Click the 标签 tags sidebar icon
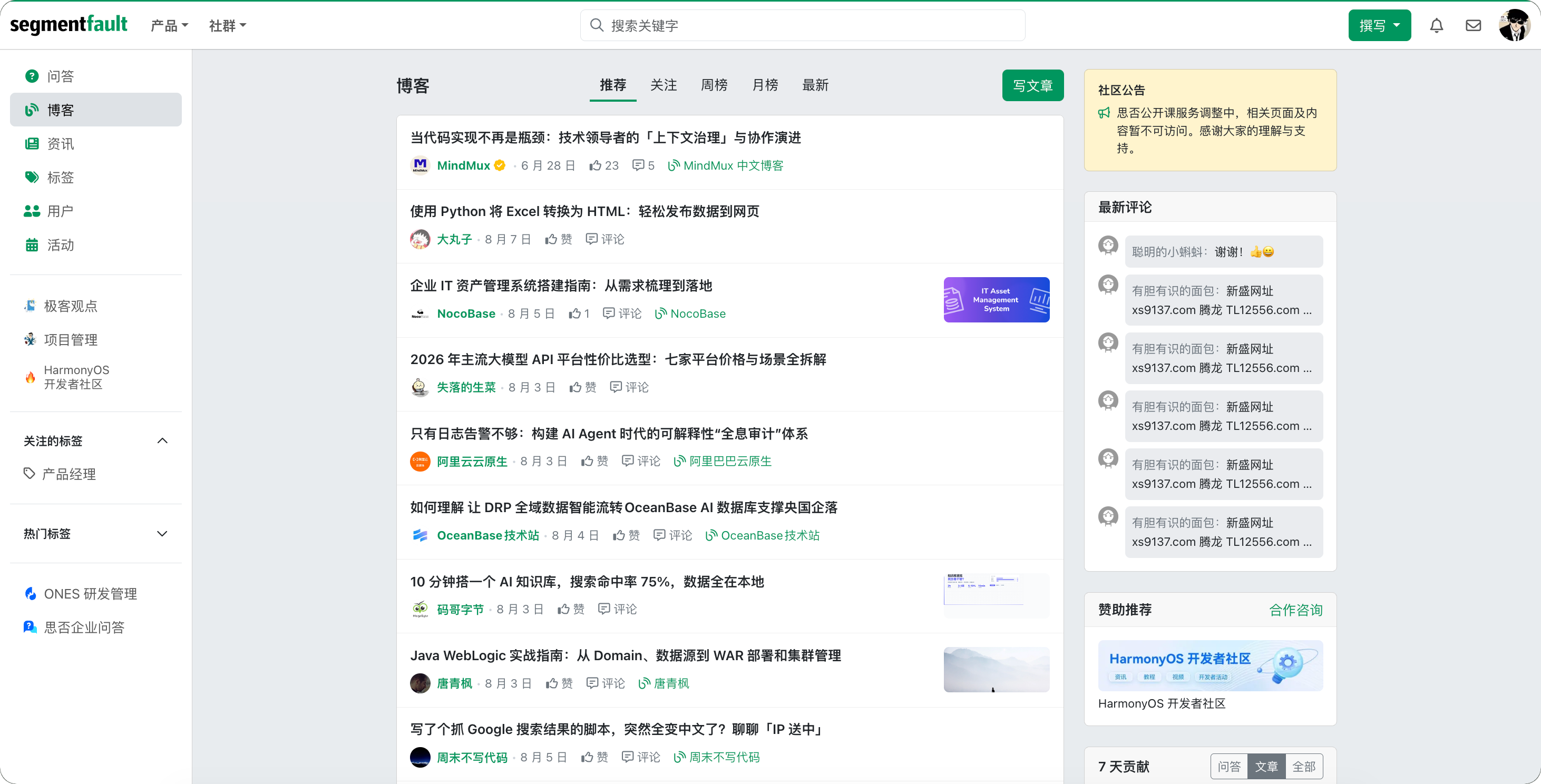 (32, 177)
